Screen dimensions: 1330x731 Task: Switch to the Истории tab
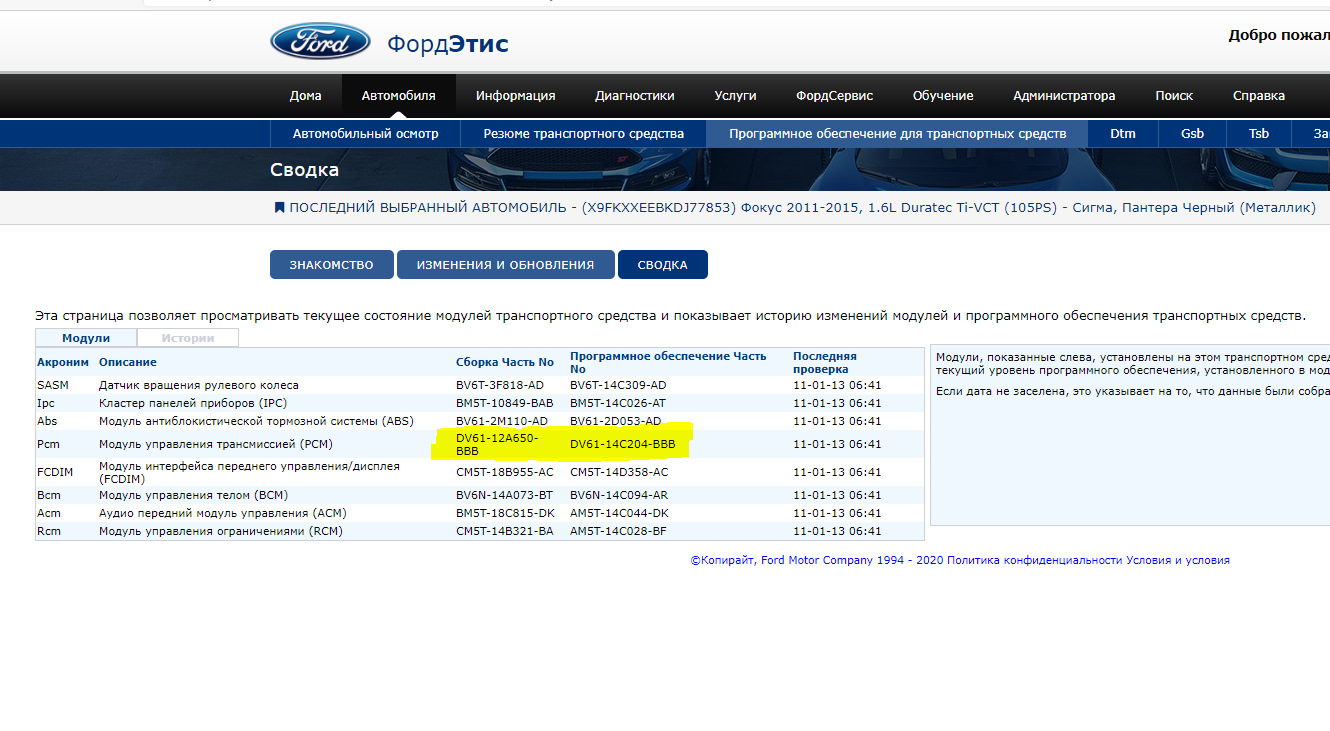[x=187, y=338]
